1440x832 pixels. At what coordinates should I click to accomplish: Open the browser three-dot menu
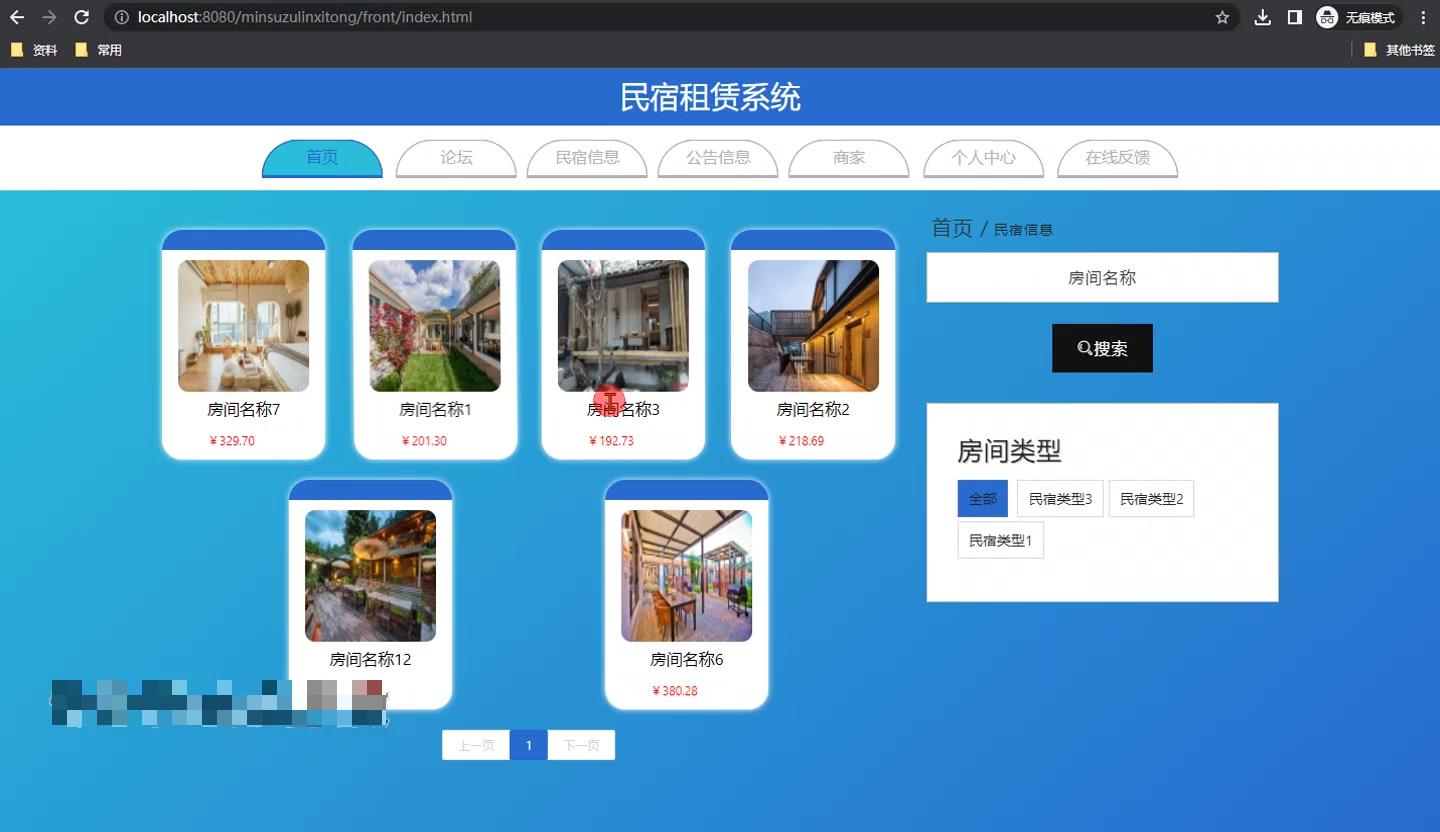pyautogui.click(x=1423, y=17)
